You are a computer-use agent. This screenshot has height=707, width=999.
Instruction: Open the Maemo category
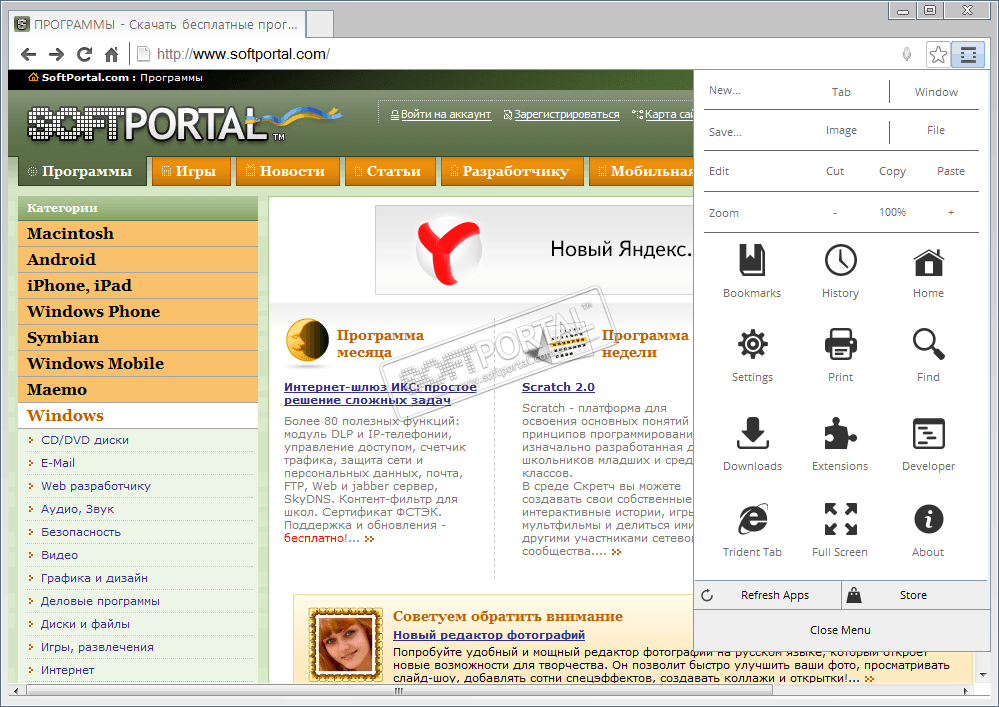(x=138, y=390)
